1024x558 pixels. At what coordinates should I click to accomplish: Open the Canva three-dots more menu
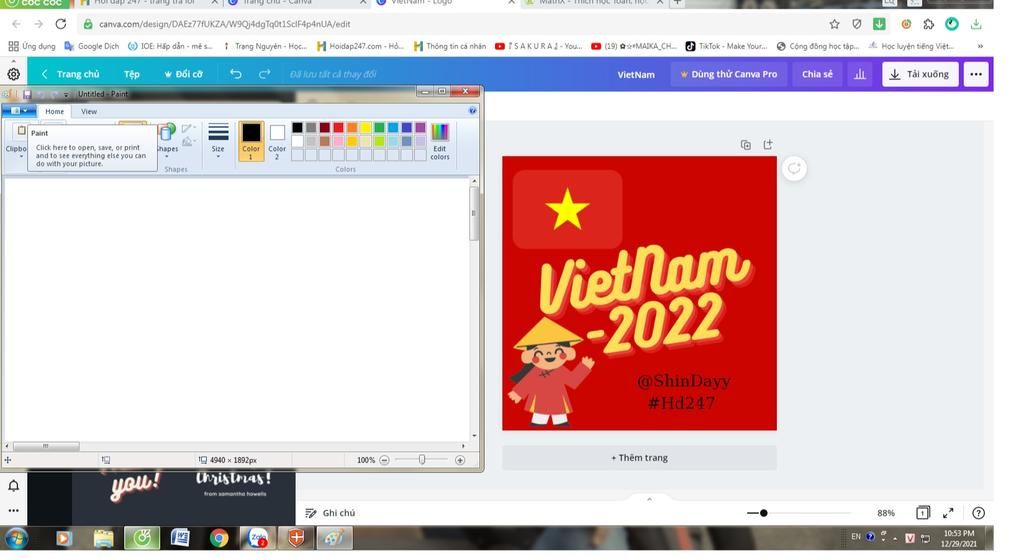tap(976, 74)
